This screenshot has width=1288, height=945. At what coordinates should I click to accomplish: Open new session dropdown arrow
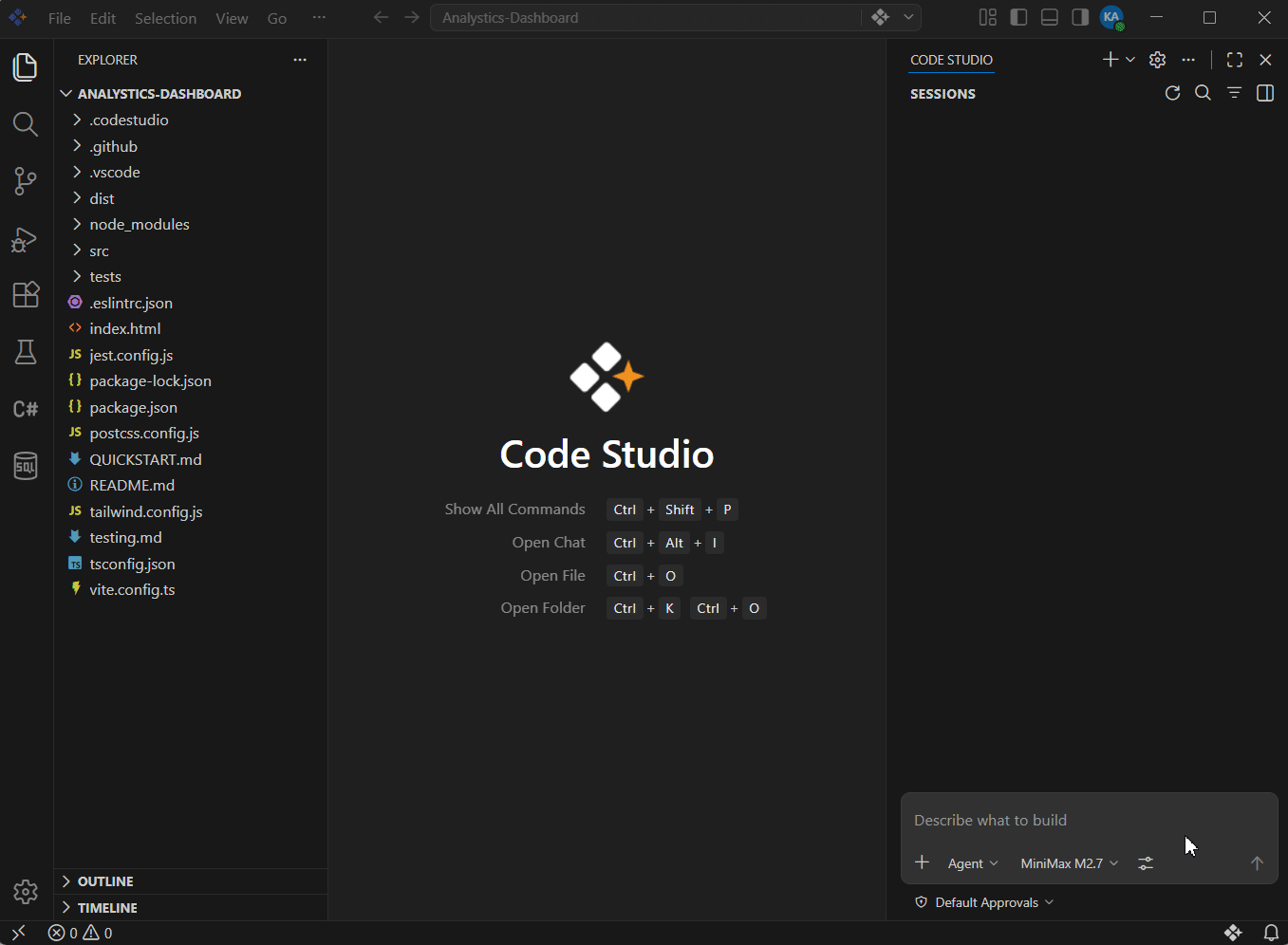point(1130,60)
